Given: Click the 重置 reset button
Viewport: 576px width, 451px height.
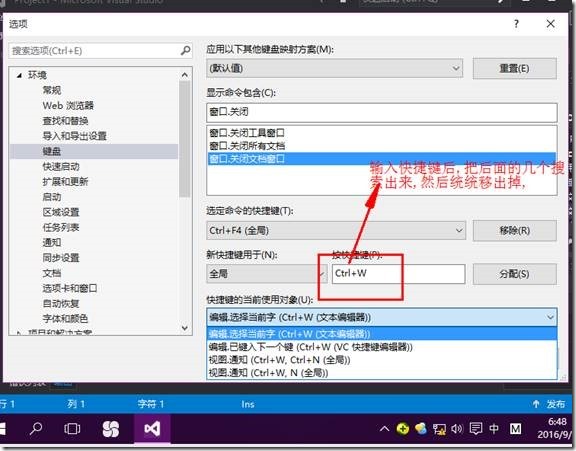Looking at the screenshot, I should point(514,68).
